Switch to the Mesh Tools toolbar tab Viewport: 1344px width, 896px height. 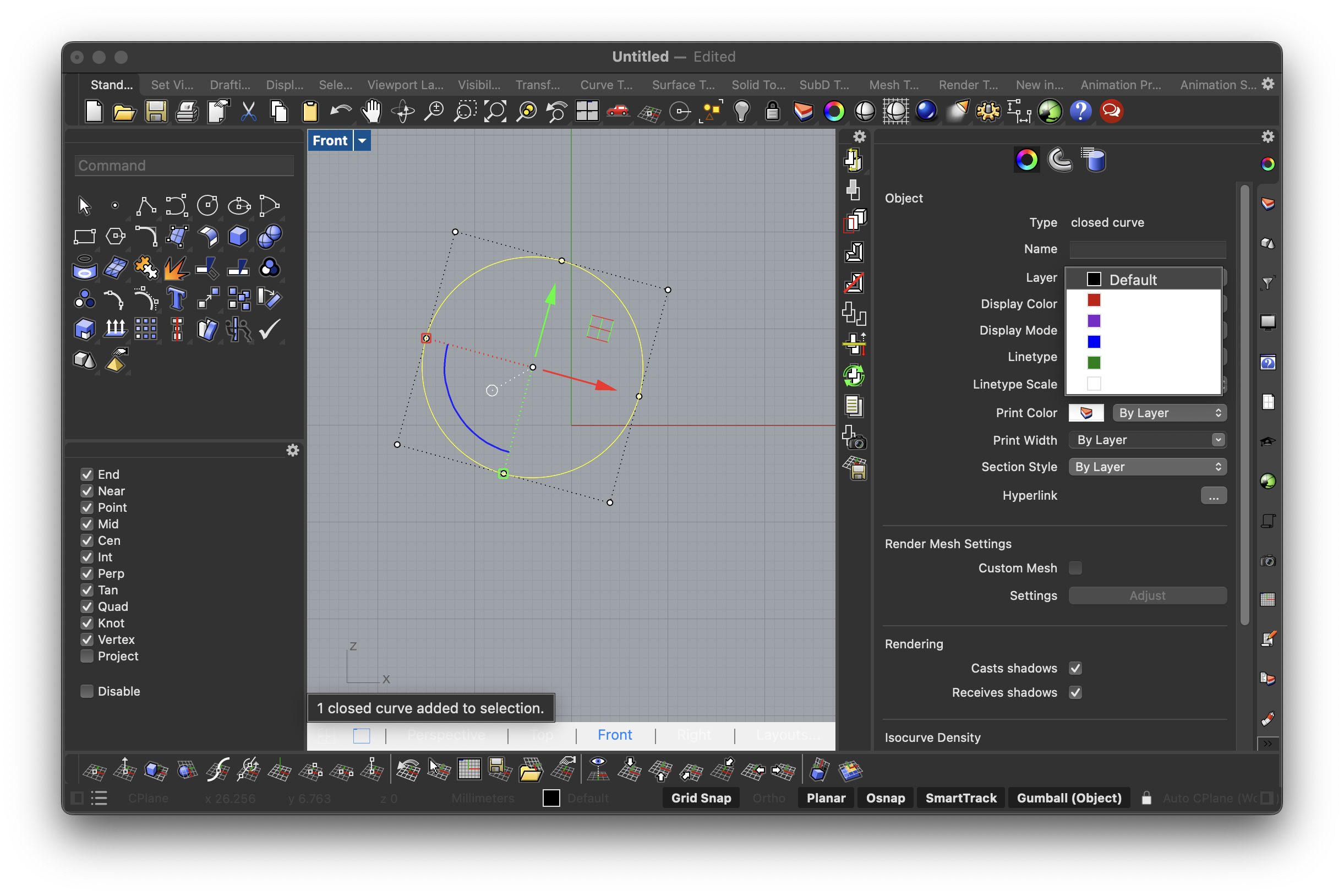[894, 85]
